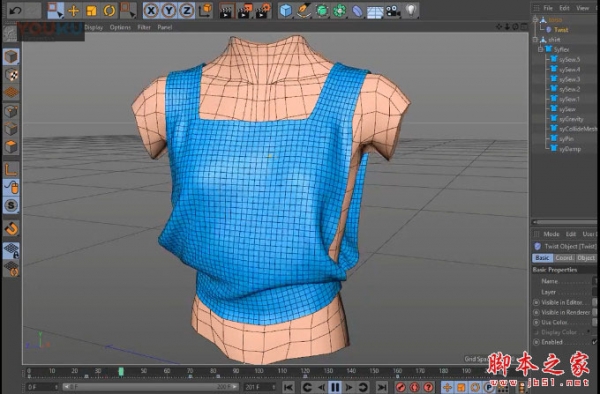600x394 pixels.
Task: Switch to the Coord attributes tab
Action: pos(564,258)
